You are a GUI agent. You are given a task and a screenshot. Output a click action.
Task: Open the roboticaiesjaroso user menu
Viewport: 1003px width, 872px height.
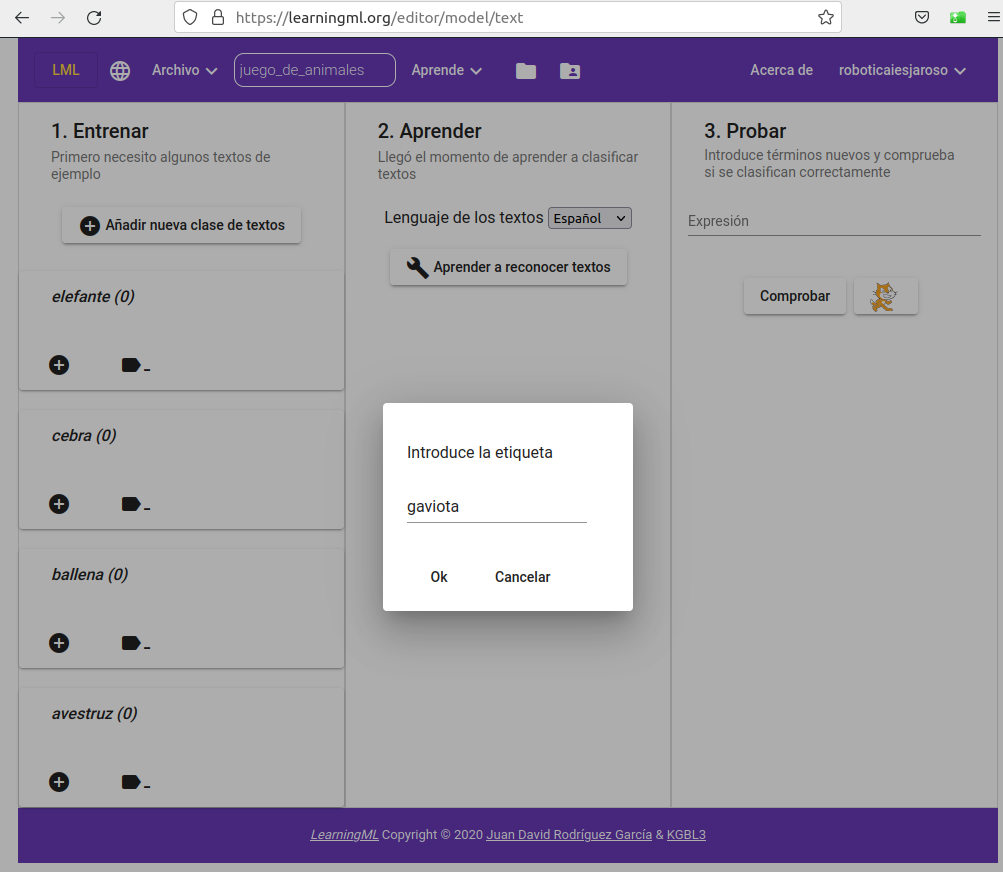click(x=902, y=71)
